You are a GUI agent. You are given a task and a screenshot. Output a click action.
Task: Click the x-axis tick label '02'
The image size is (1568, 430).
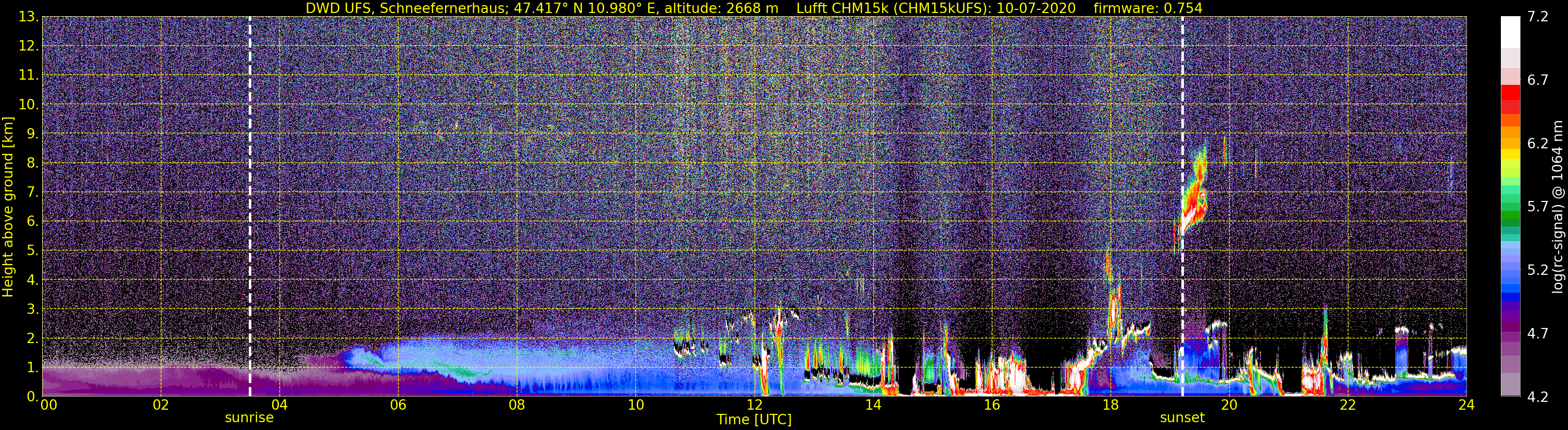161,405
